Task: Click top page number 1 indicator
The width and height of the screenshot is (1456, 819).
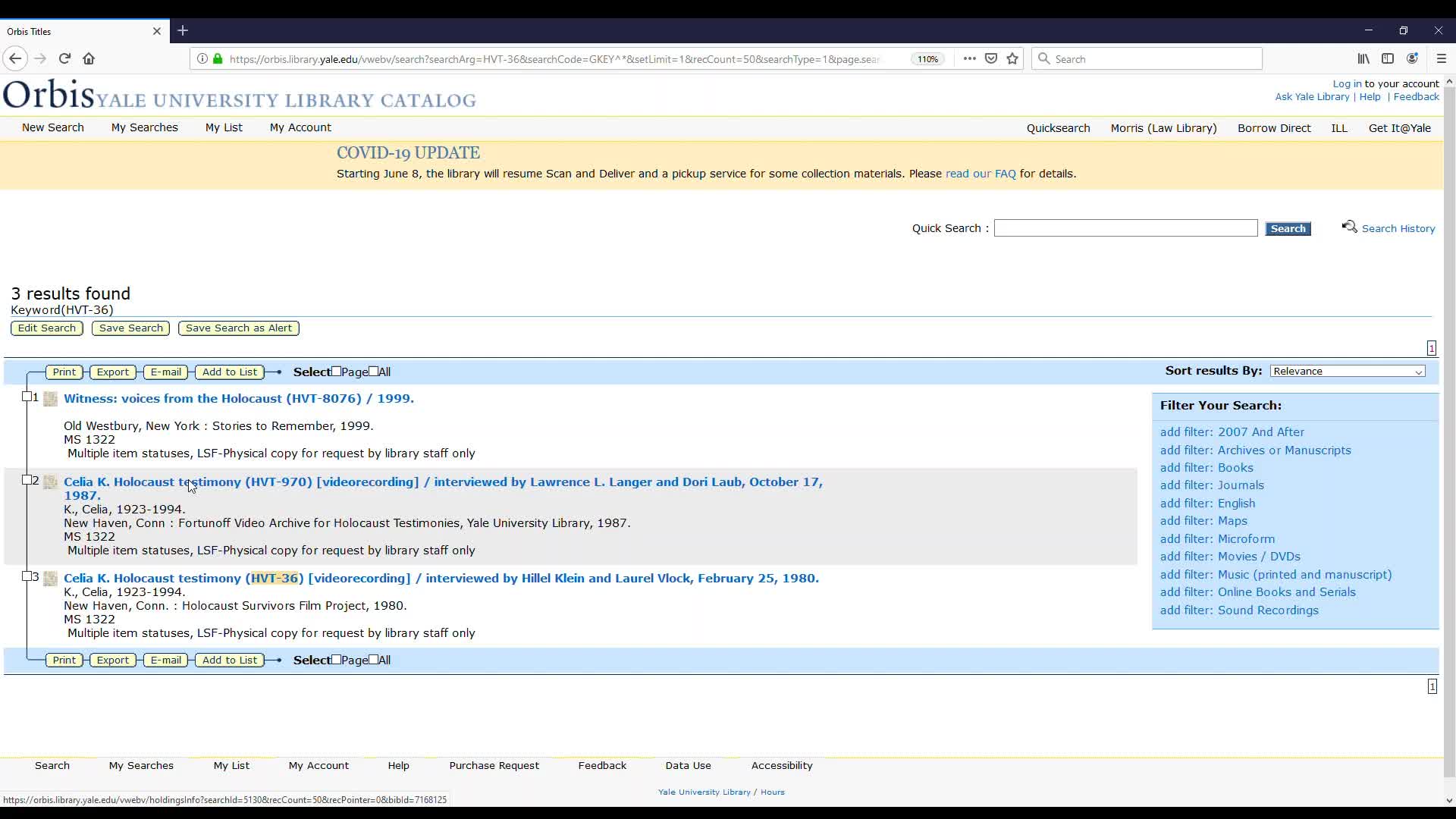Action: (1432, 348)
